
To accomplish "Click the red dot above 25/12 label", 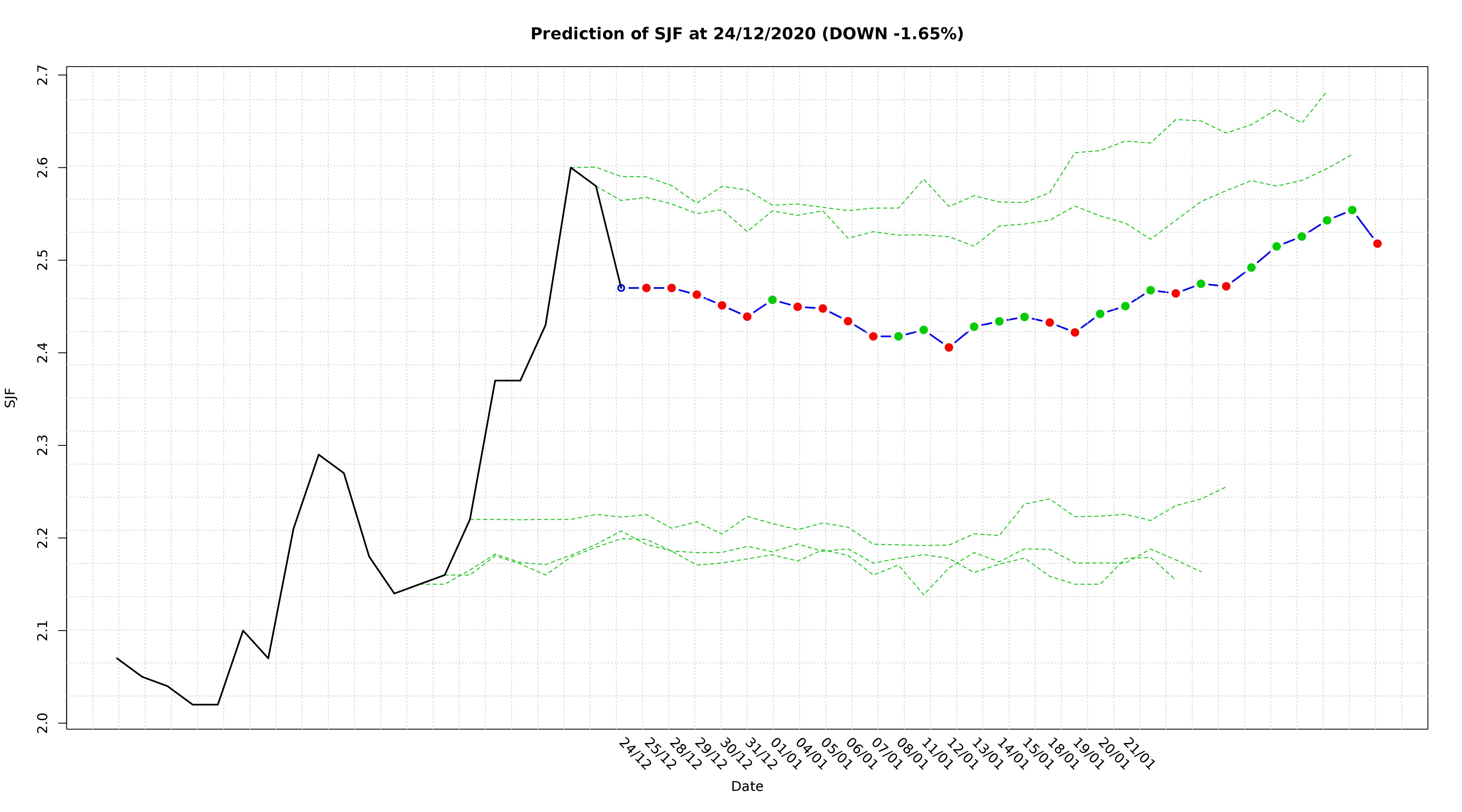I will 646,288.
